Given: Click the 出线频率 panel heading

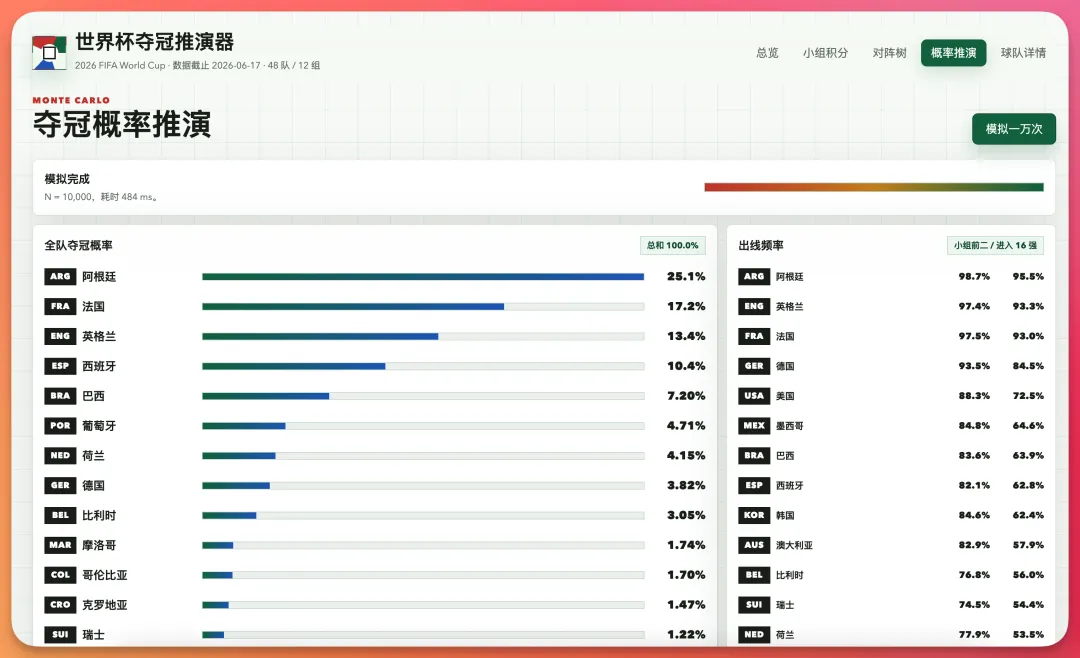Looking at the screenshot, I should click(x=760, y=245).
